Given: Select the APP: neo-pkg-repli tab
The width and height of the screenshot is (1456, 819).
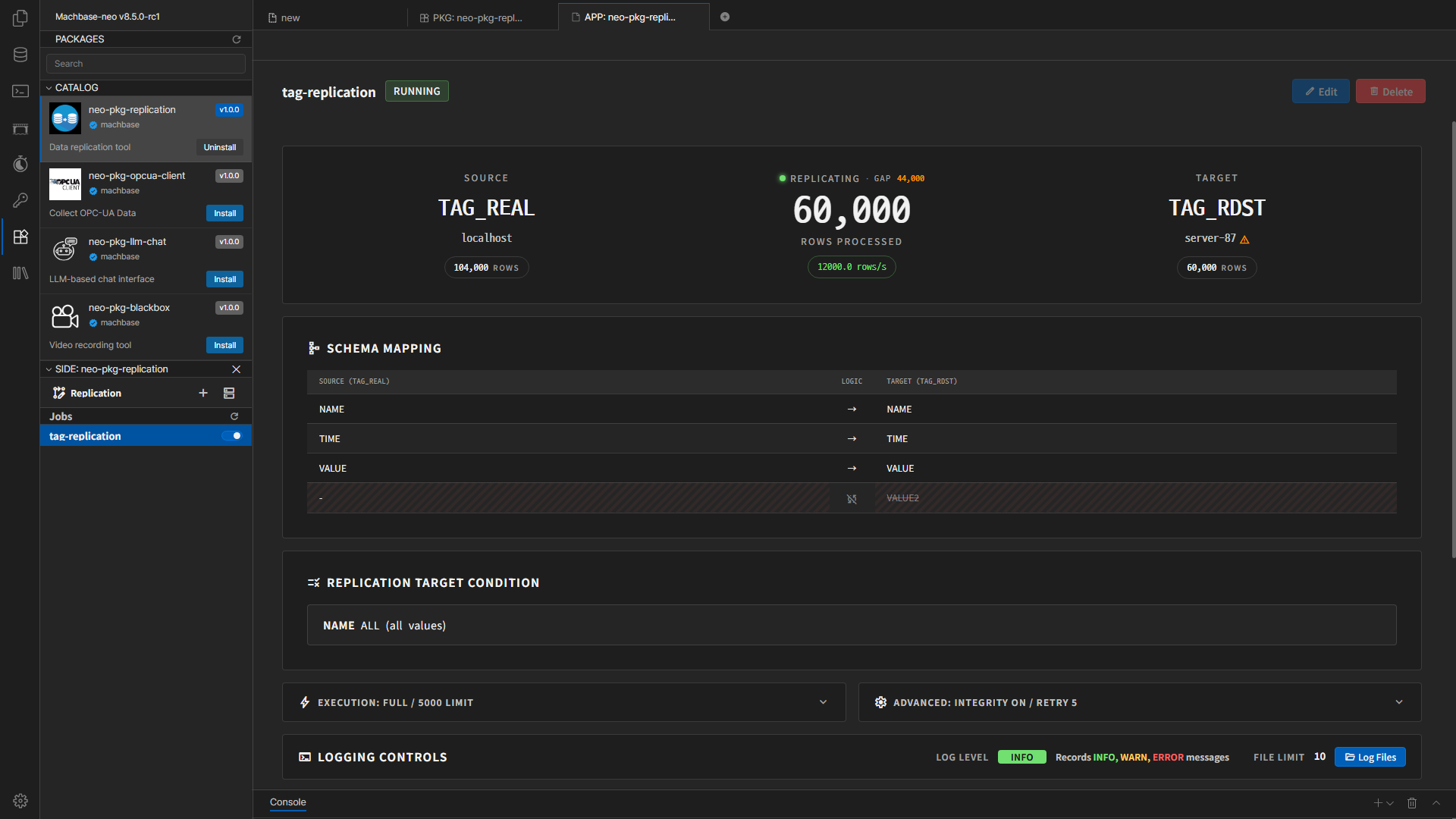Looking at the screenshot, I should tap(634, 17).
